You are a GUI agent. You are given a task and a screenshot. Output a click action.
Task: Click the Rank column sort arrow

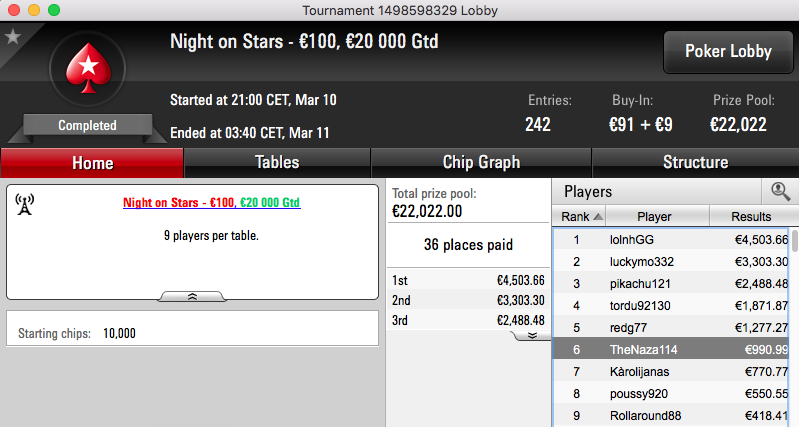coord(598,217)
